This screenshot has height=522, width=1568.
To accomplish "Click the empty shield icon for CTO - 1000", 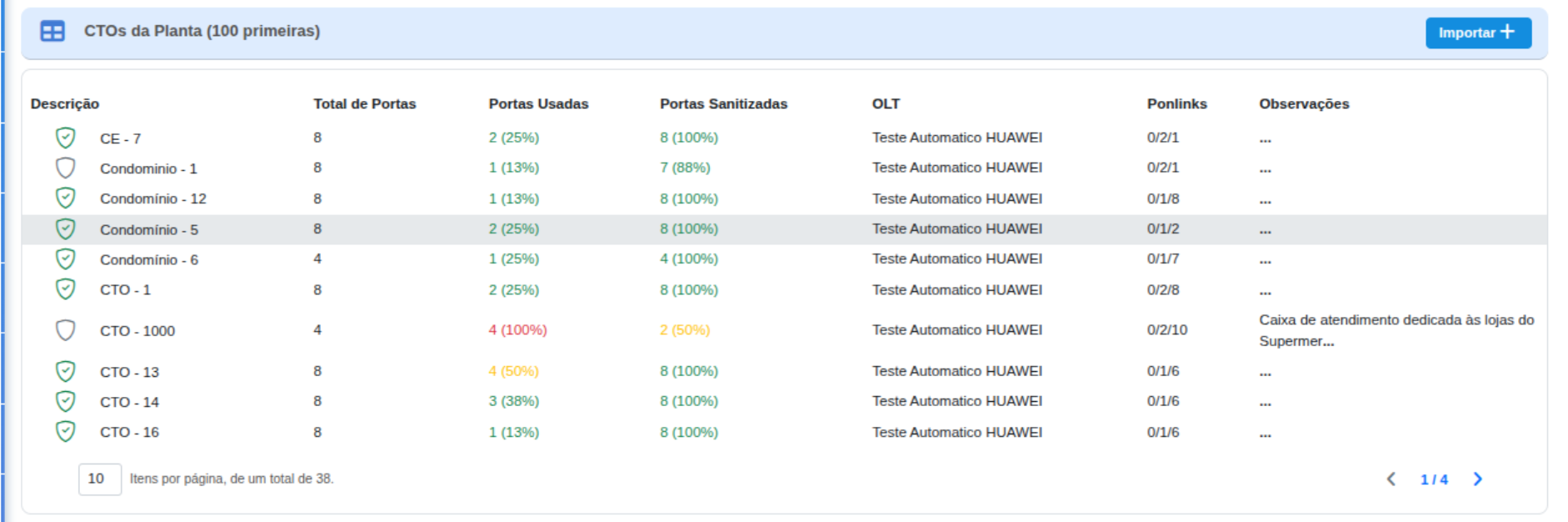I will (x=65, y=330).
